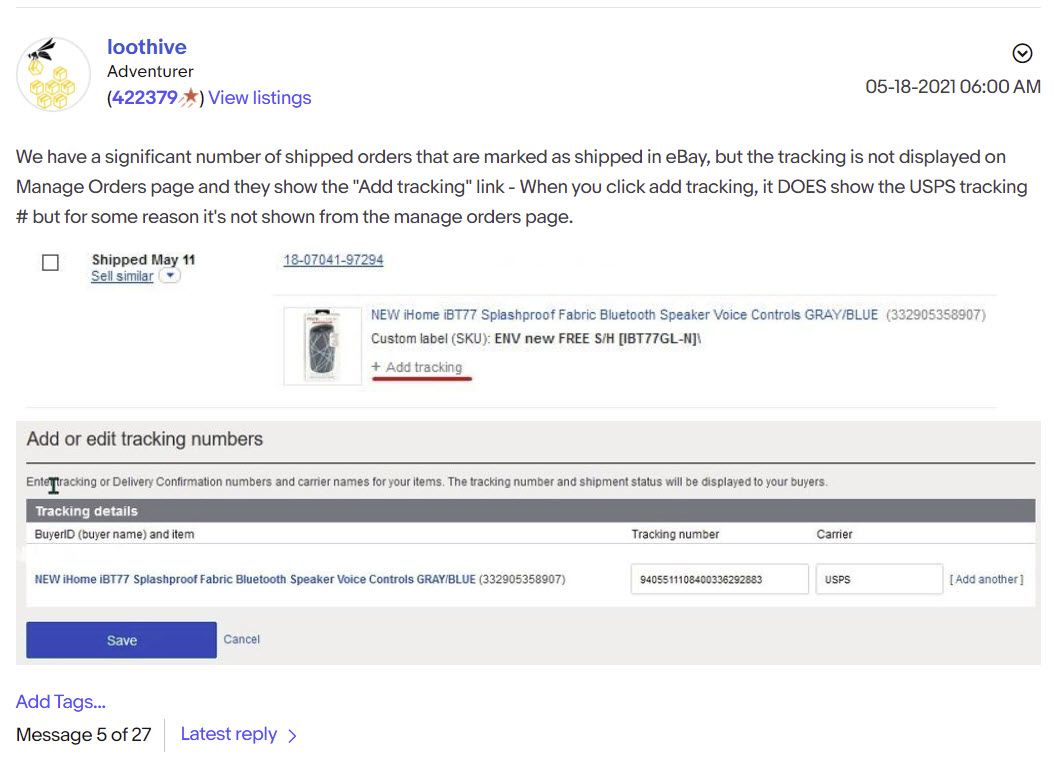
Task: Open feedback score 422379
Action: [144, 98]
